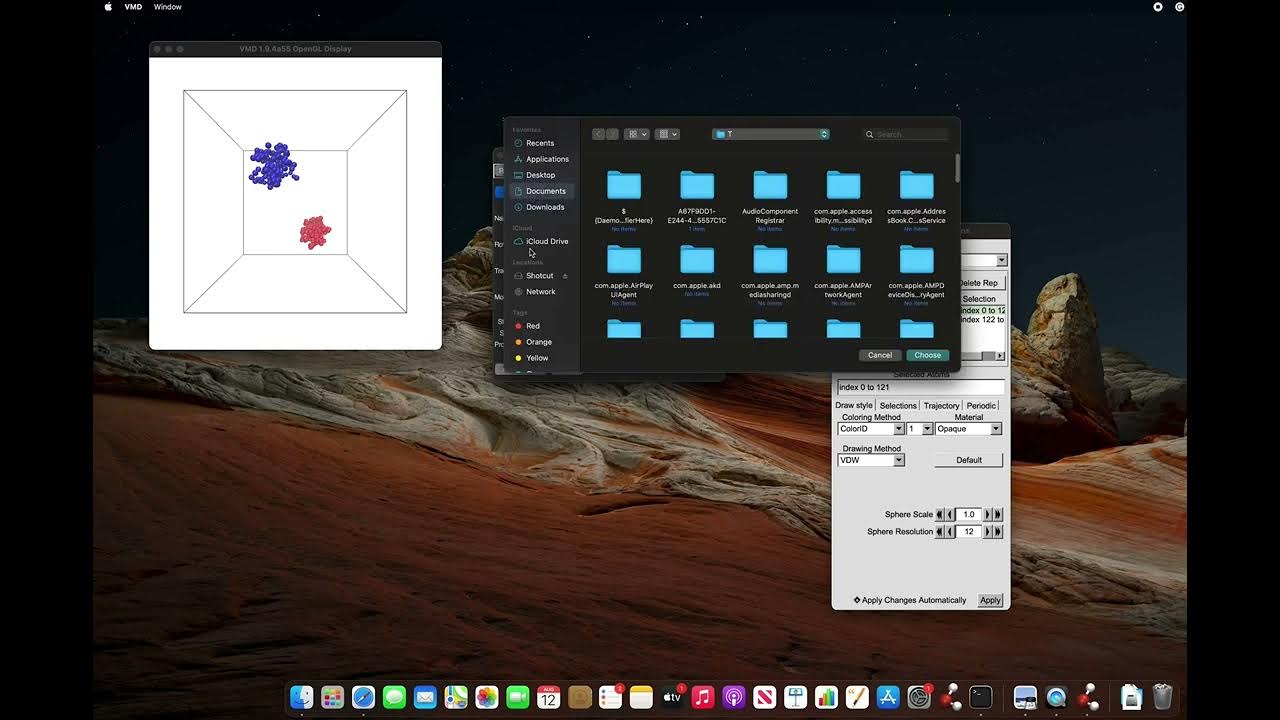
Task: Open the Desktop sidebar location
Action: [540, 175]
